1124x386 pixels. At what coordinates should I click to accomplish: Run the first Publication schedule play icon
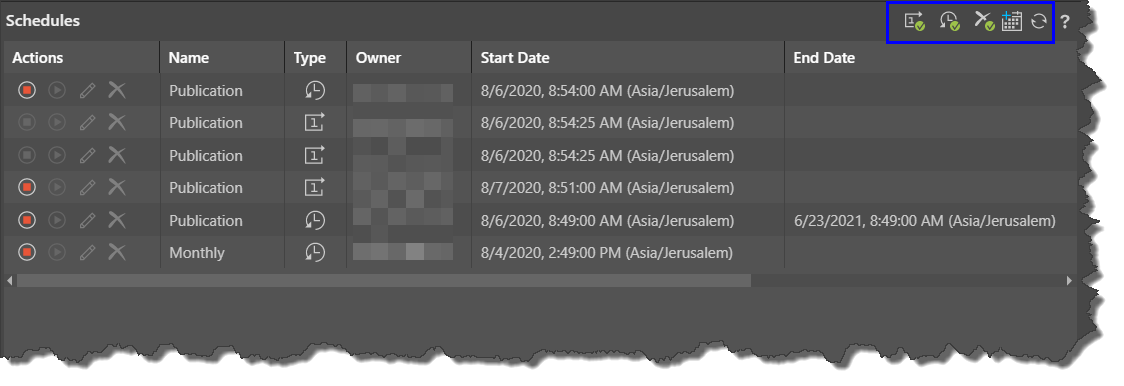tap(57, 90)
